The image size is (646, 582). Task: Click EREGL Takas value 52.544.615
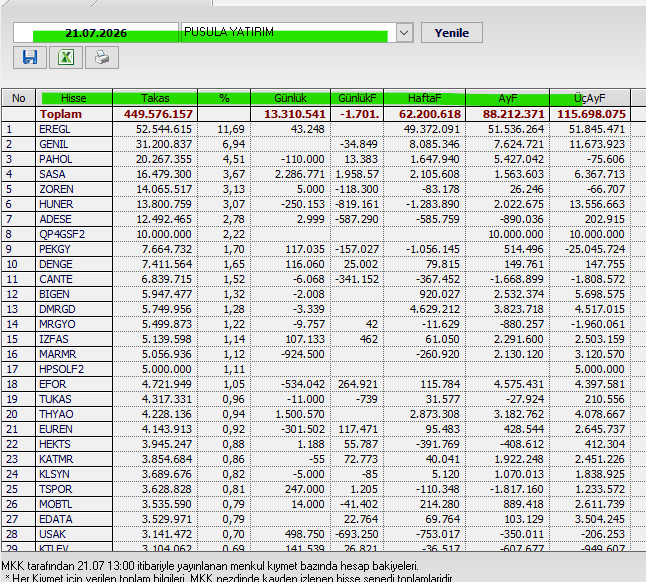pyautogui.click(x=164, y=129)
